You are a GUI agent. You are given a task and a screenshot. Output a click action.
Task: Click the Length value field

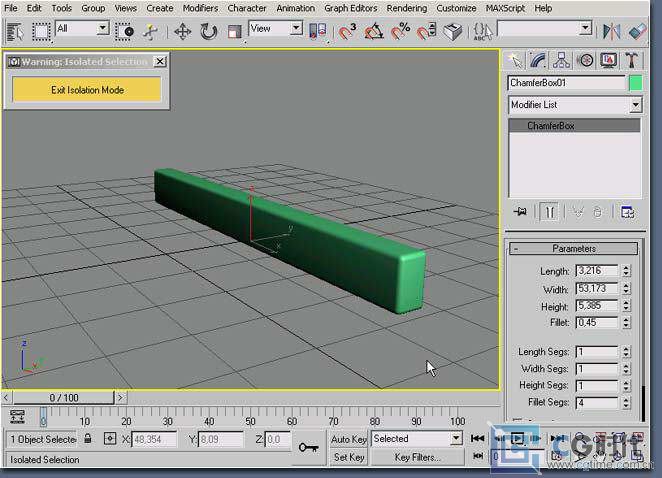click(x=596, y=271)
